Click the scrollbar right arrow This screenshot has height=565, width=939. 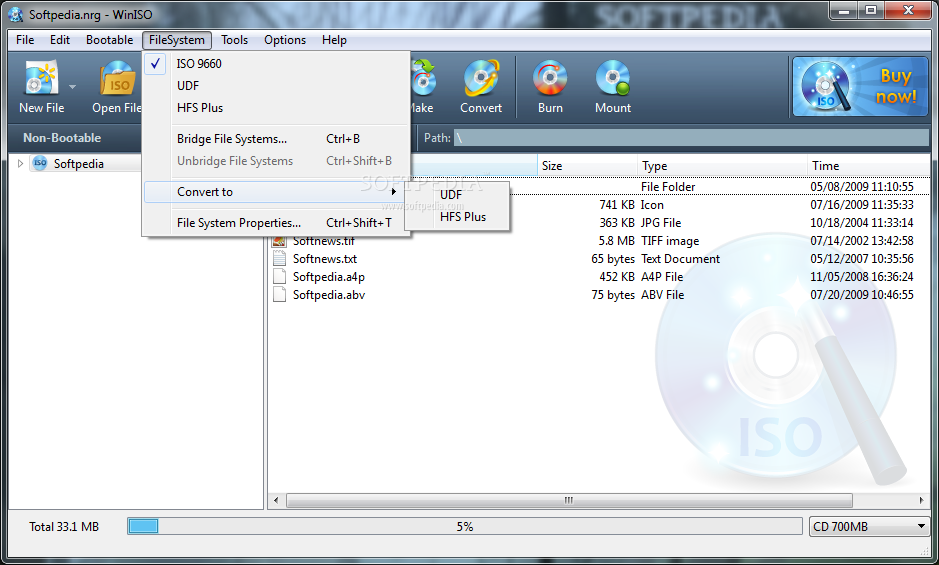pos(921,500)
